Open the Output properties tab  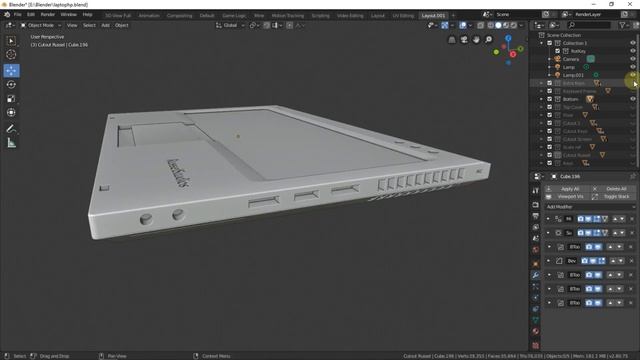click(x=536, y=216)
